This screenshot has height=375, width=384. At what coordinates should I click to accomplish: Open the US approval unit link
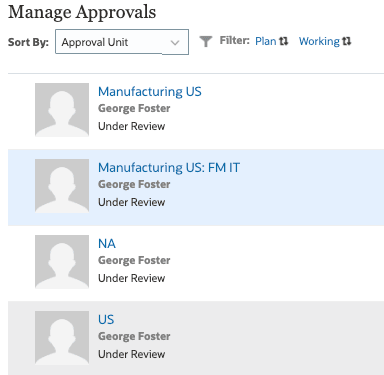tap(106, 320)
